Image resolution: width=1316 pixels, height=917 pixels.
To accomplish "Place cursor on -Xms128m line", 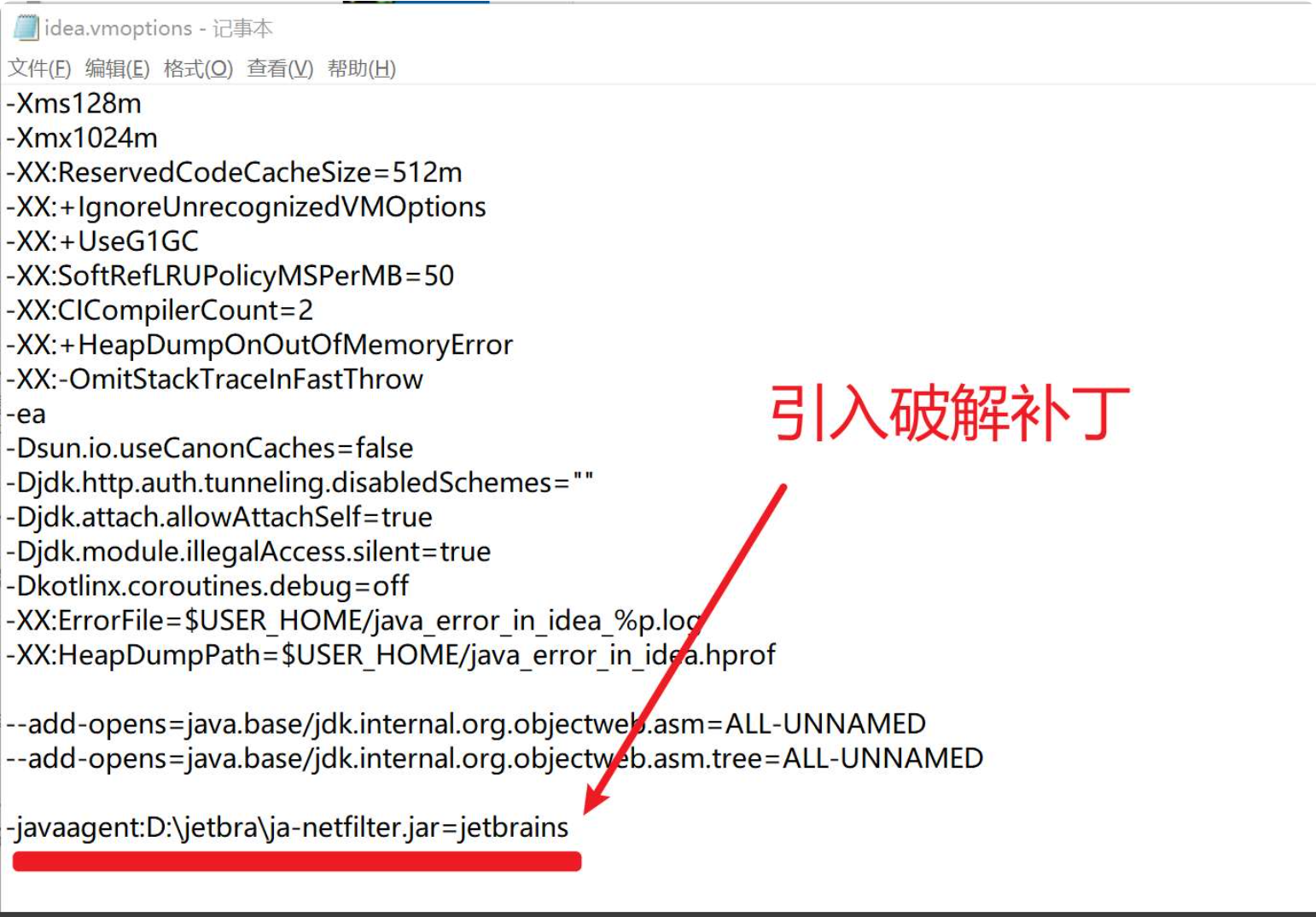I will pyautogui.click(x=74, y=104).
